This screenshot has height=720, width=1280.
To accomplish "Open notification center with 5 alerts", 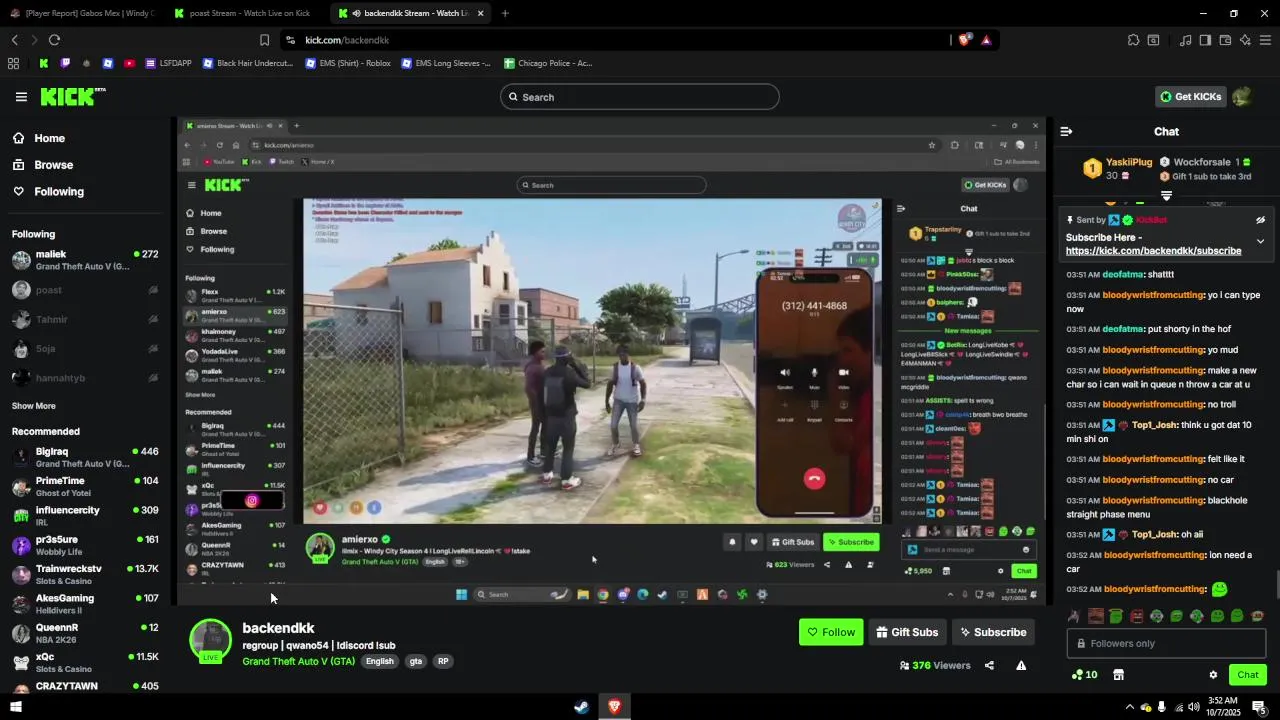I will pyautogui.click(x=1260, y=707).
